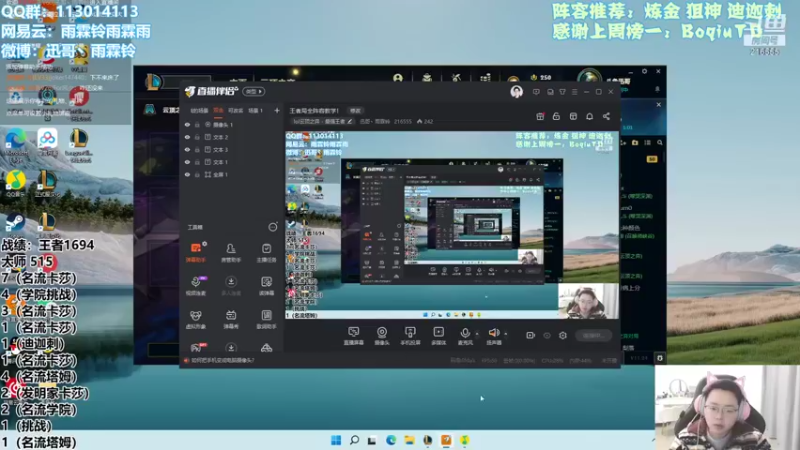
Task: Switch to the first scene tab
Action: click(199, 111)
